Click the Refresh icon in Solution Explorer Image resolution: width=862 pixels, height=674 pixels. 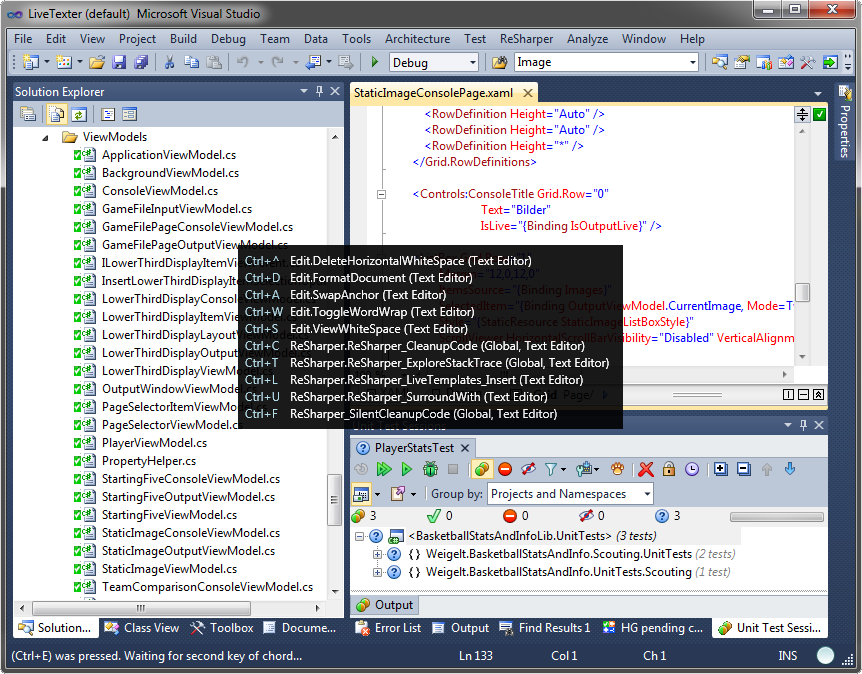pyautogui.click(x=79, y=114)
